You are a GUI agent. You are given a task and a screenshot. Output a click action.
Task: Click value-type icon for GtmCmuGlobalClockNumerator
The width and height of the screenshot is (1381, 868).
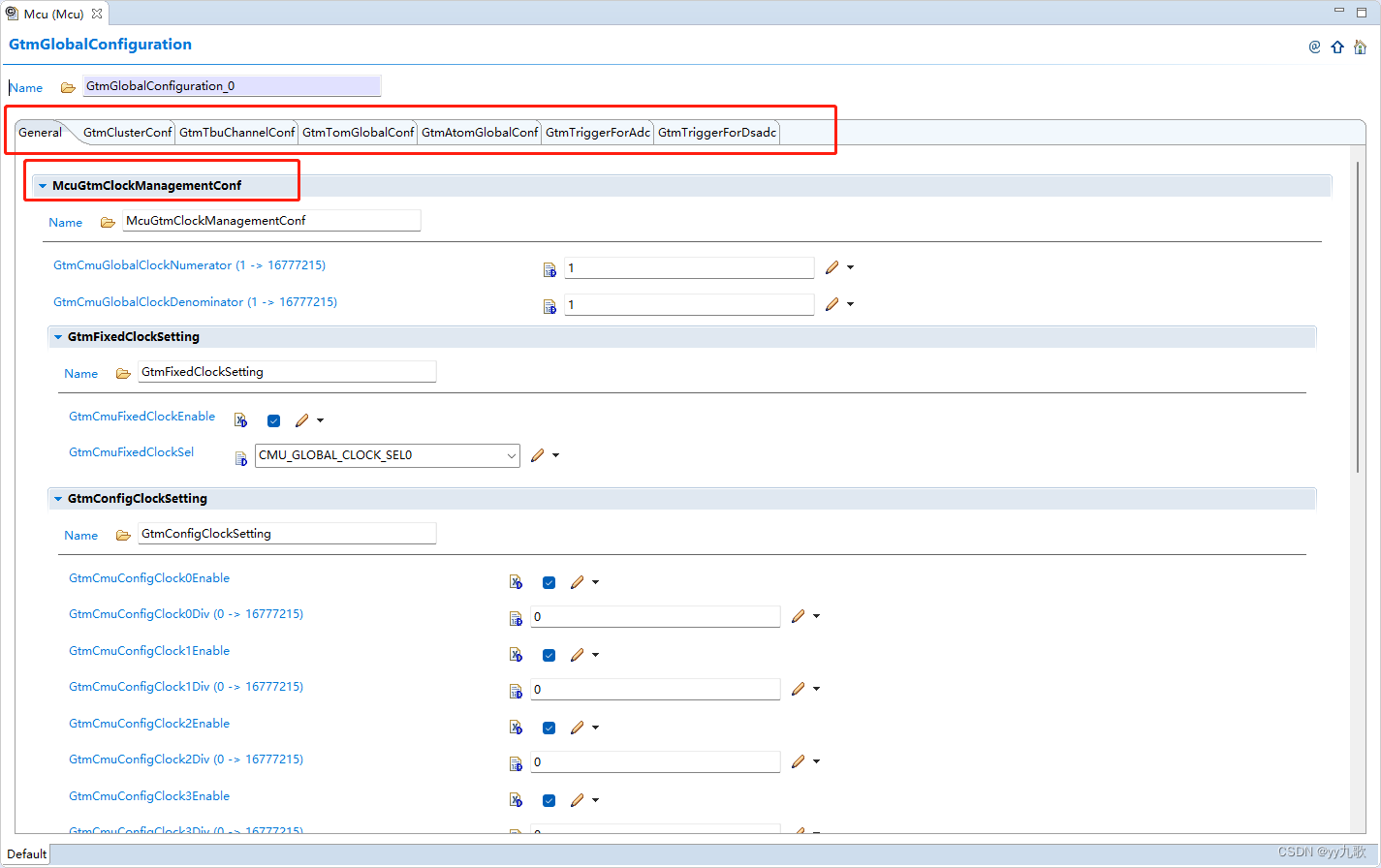pyautogui.click(x=549, y=269)
